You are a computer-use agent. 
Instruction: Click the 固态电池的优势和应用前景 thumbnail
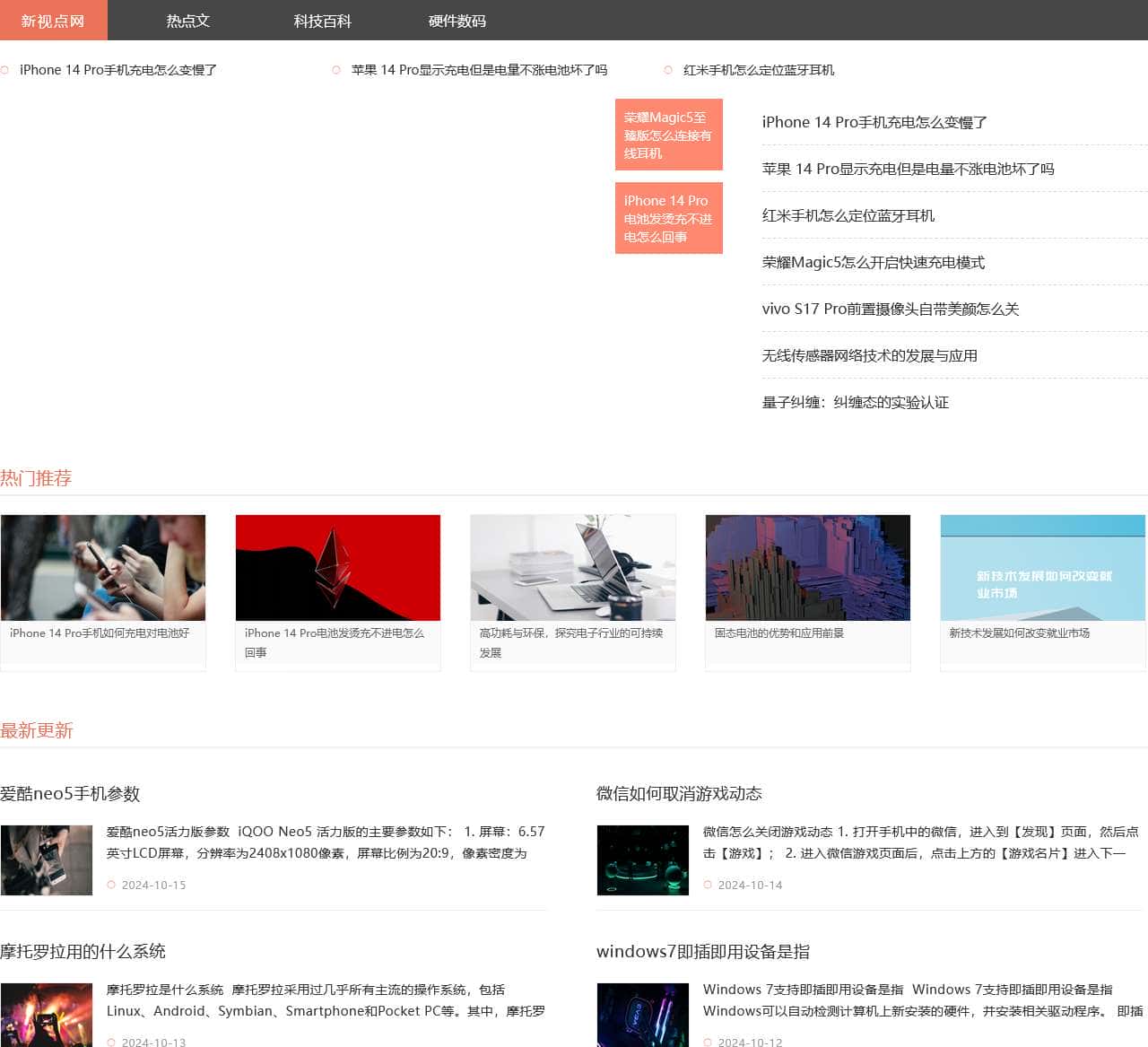click(807, 567)
